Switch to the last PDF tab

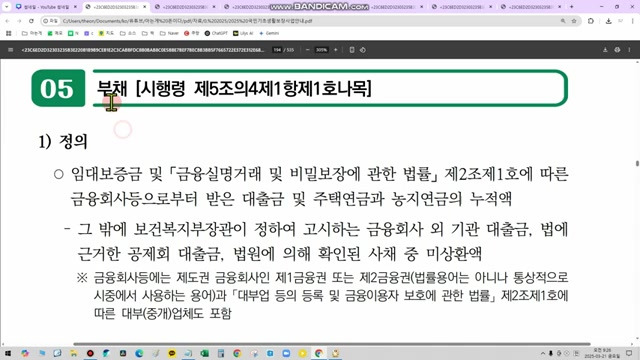point(531,7)
